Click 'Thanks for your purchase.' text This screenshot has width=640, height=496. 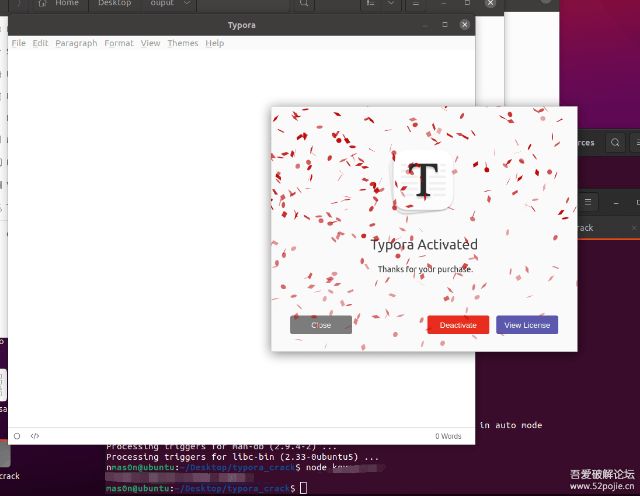(x=425, y=269)
